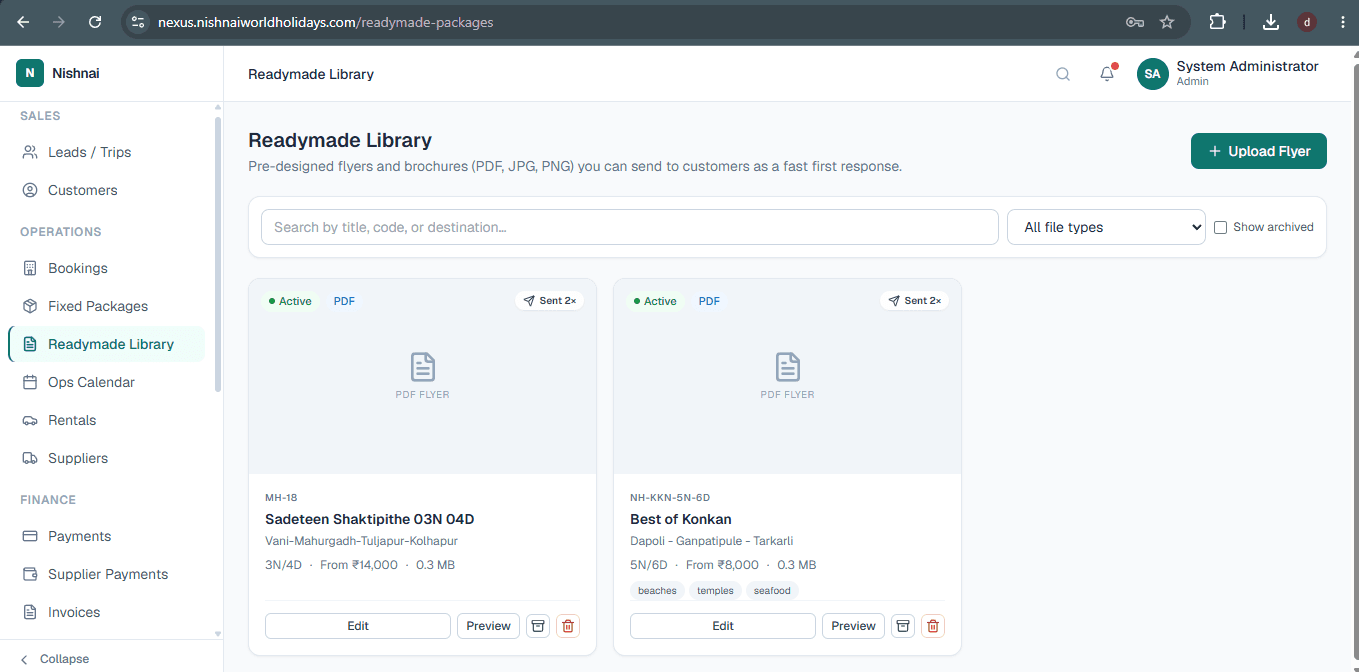The image size is (1359, 672).
Task: Bookmark this page with the star icon
Action: (x=1166, y=22)
